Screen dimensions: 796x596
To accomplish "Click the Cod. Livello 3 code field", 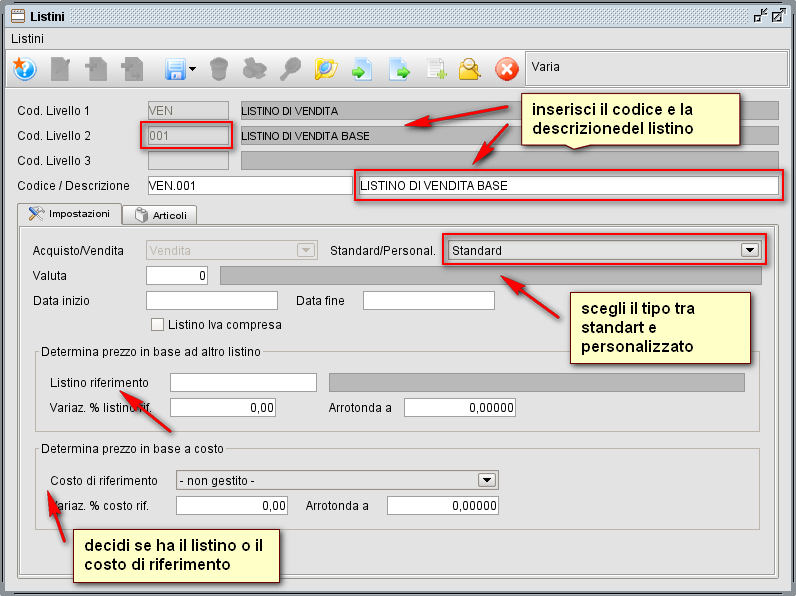I will (x=188, y=160).
